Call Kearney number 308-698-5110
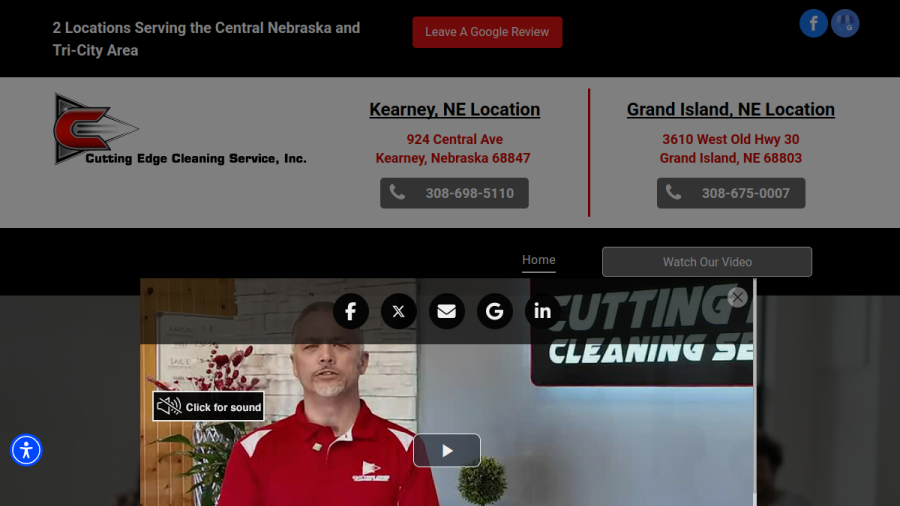This screenshot has width=900, height=506. 454,193
